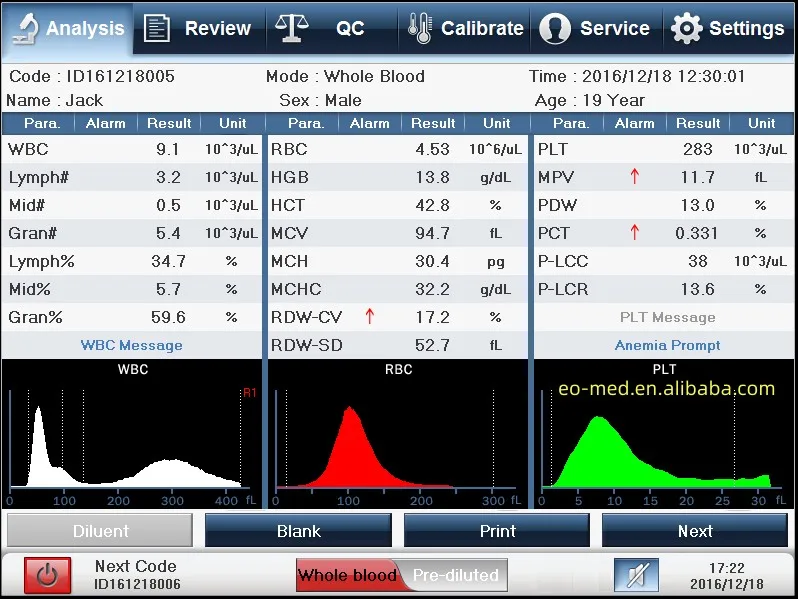The height and width of the screenshot is (599, 798).
Task: Go to the Calibrate tab
Action: tap(464, 28)
